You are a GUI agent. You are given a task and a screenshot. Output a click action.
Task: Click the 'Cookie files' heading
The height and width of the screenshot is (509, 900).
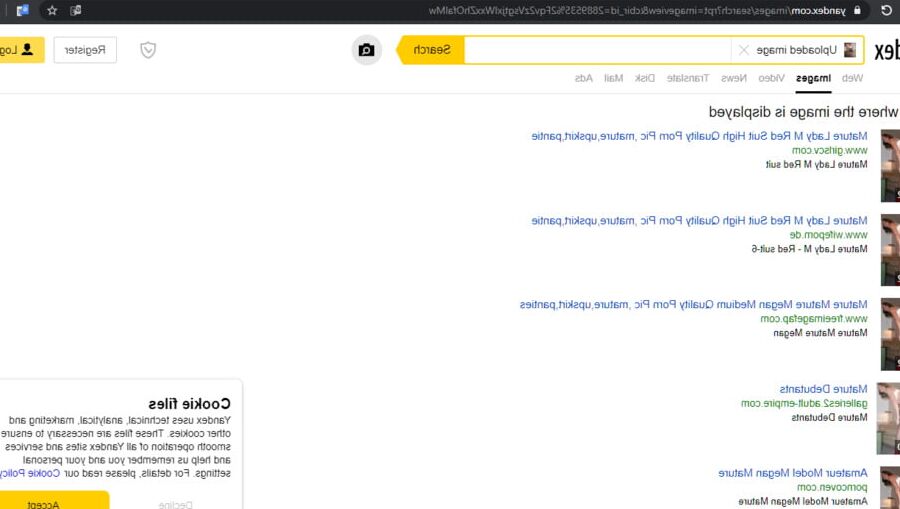(x=189, y=403)
